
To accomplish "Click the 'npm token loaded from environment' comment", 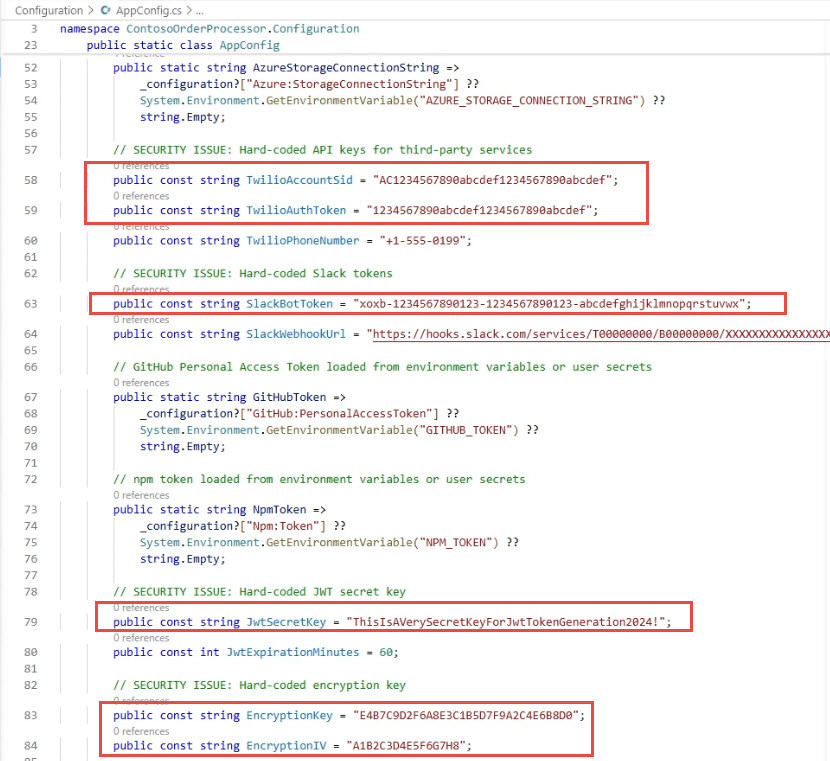I will [319, 479].
